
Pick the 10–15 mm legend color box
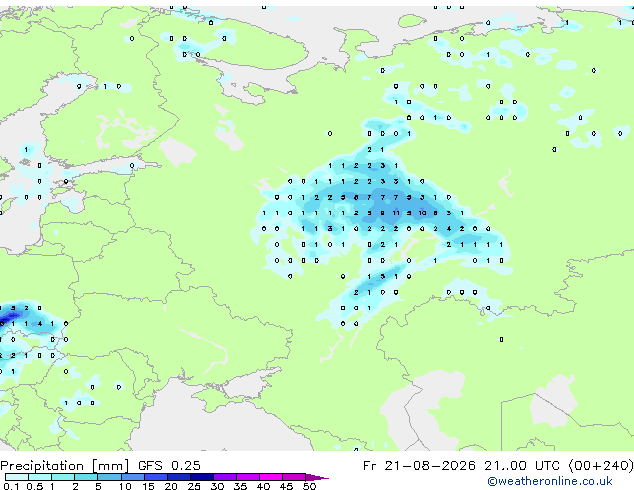click(x=133, y=477)
